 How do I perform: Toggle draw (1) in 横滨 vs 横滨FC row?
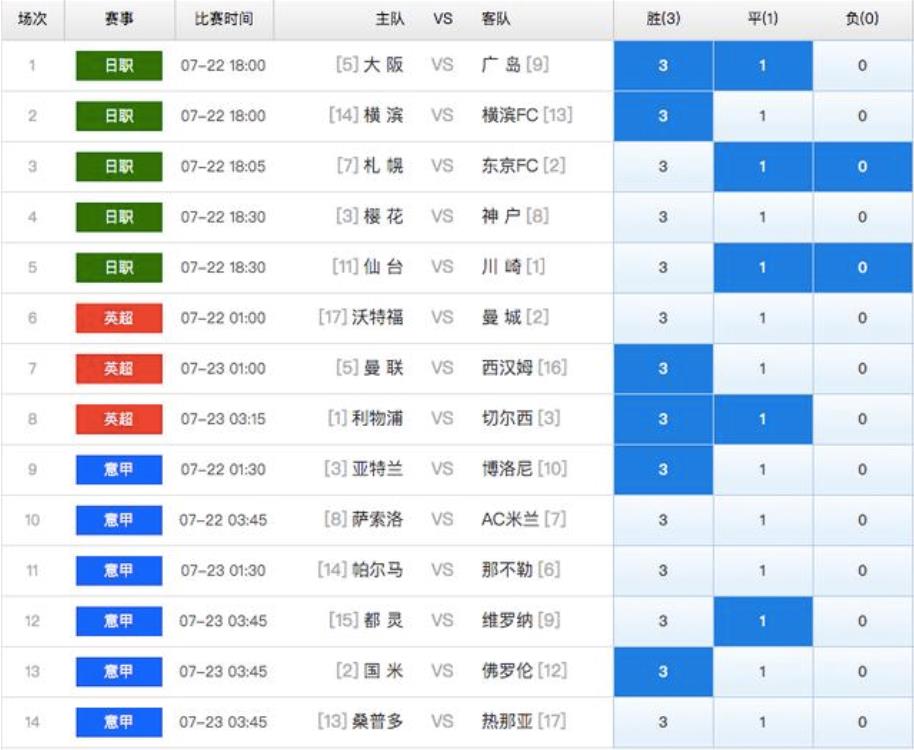pyautogui.click(x=762, y=116)
